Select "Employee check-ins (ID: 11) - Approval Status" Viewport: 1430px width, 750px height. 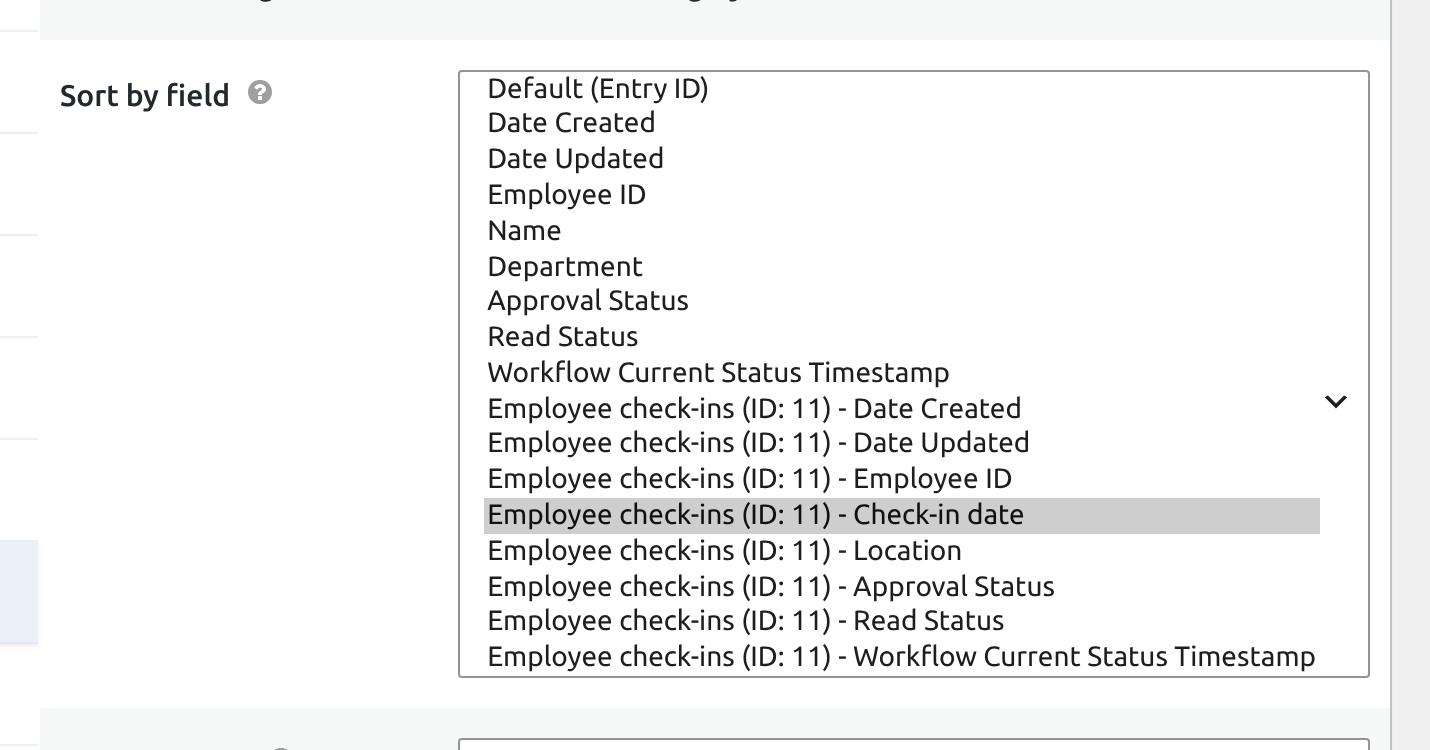point(902,587)
